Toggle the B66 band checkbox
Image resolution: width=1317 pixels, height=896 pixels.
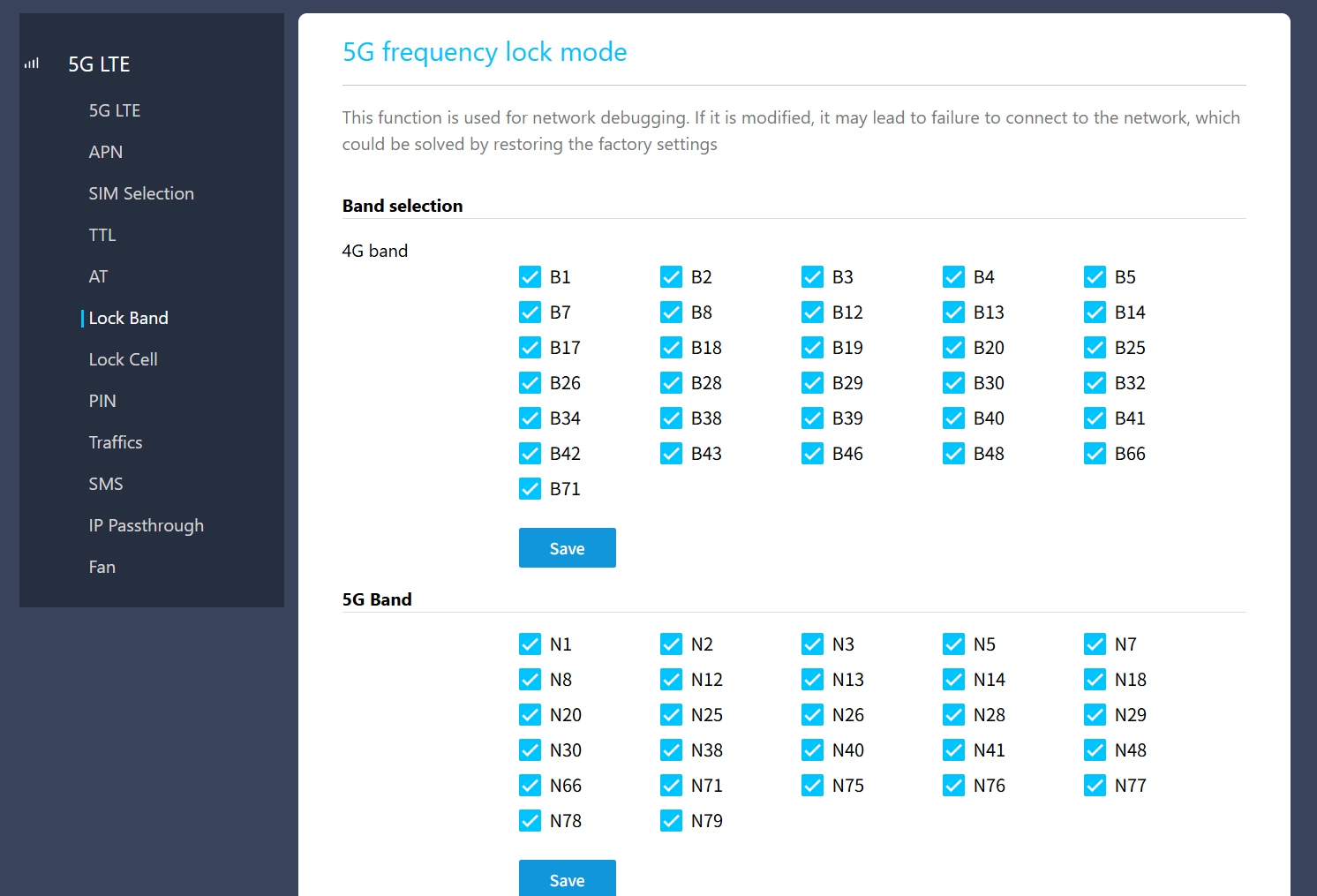1095,454
